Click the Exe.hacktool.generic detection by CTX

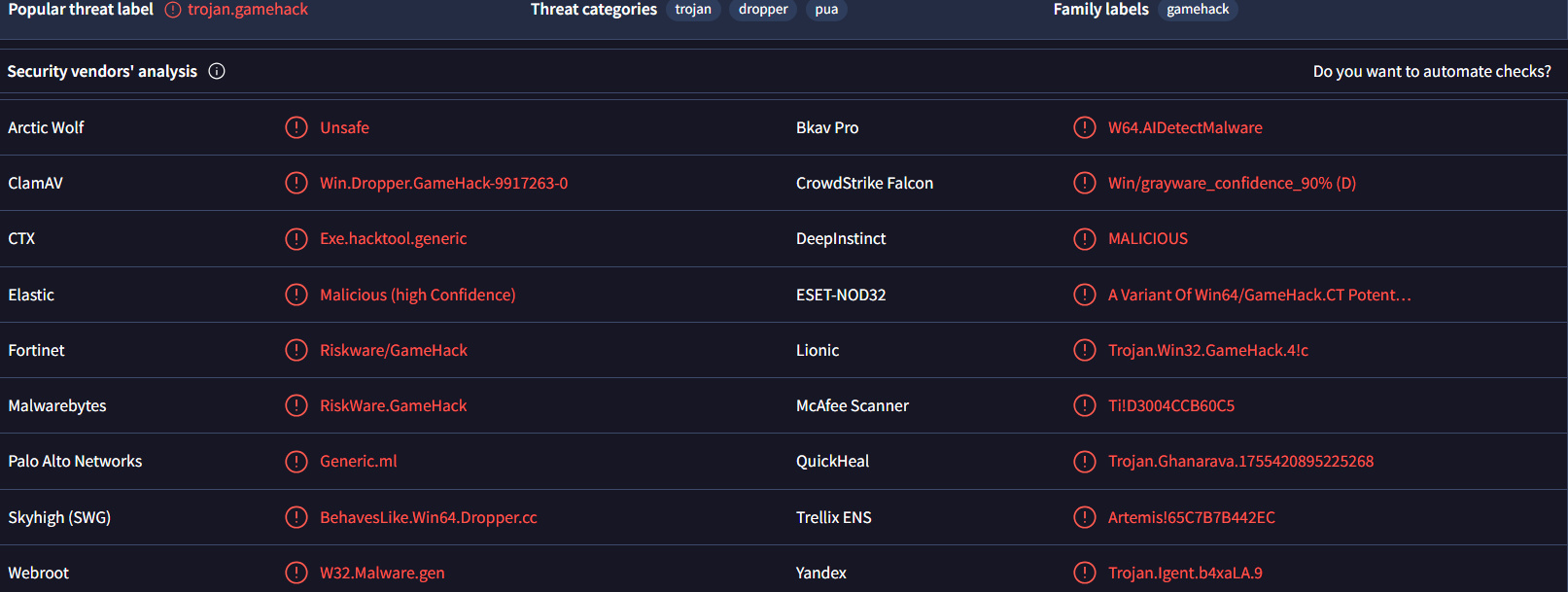tap(393, 238)
